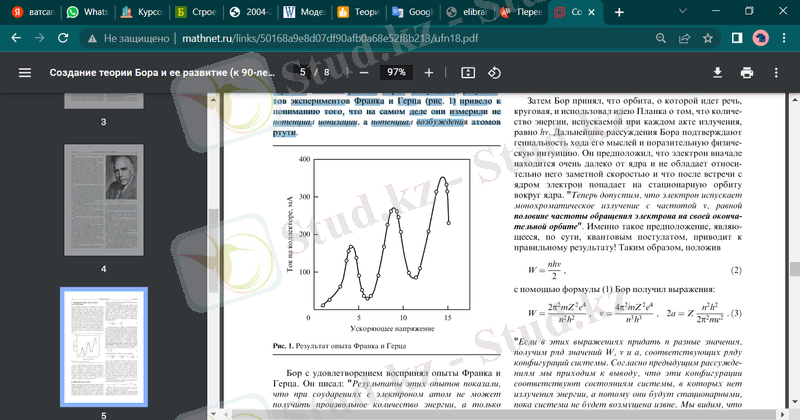Screen dimensions: 800x420
Task: Rotate the PDF counterclockwise
Action: tap(494, 73)
